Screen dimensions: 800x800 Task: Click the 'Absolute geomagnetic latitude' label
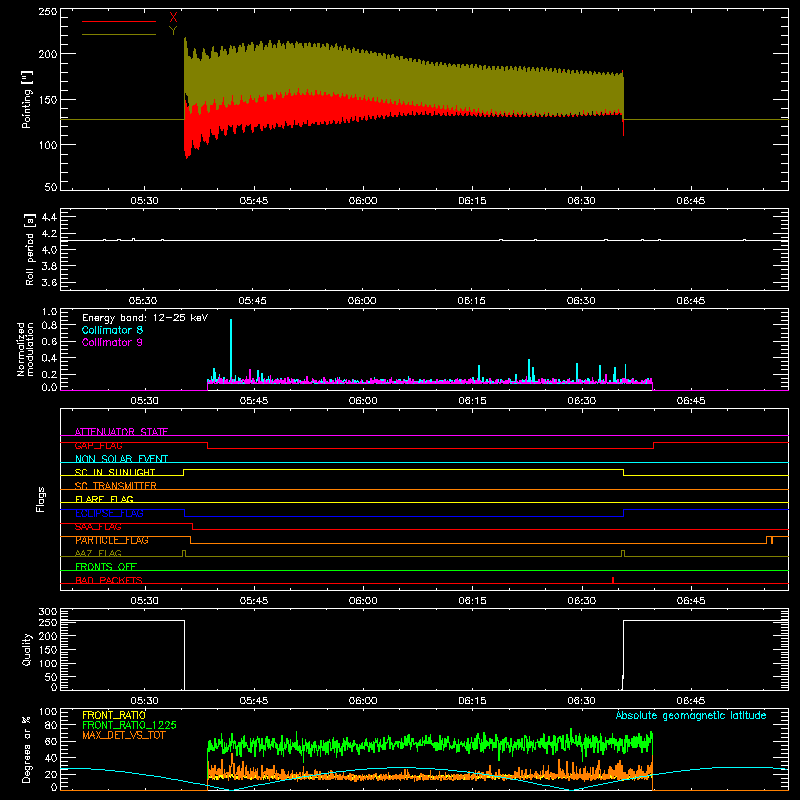click(x=691, y=715)
